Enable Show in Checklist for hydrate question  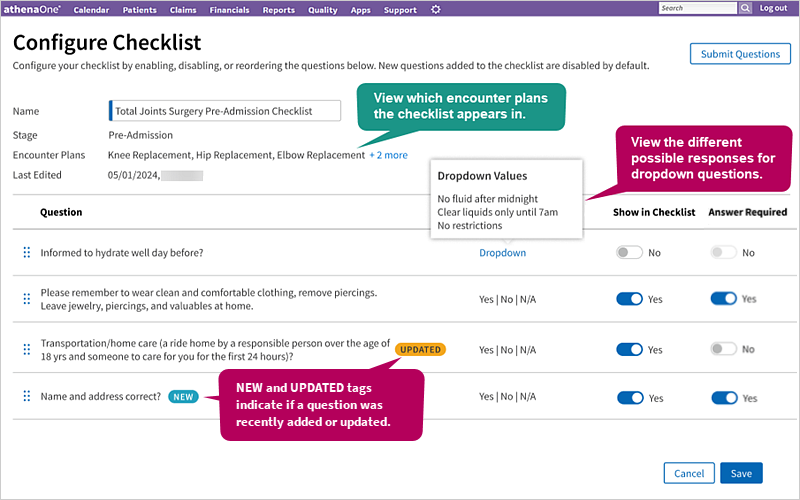[x=629, y=253]
